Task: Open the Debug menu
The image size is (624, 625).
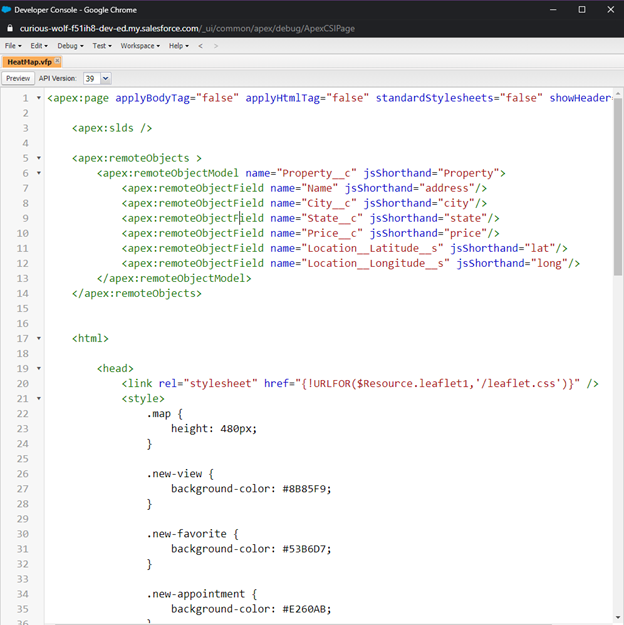Action: pos(70,46)
